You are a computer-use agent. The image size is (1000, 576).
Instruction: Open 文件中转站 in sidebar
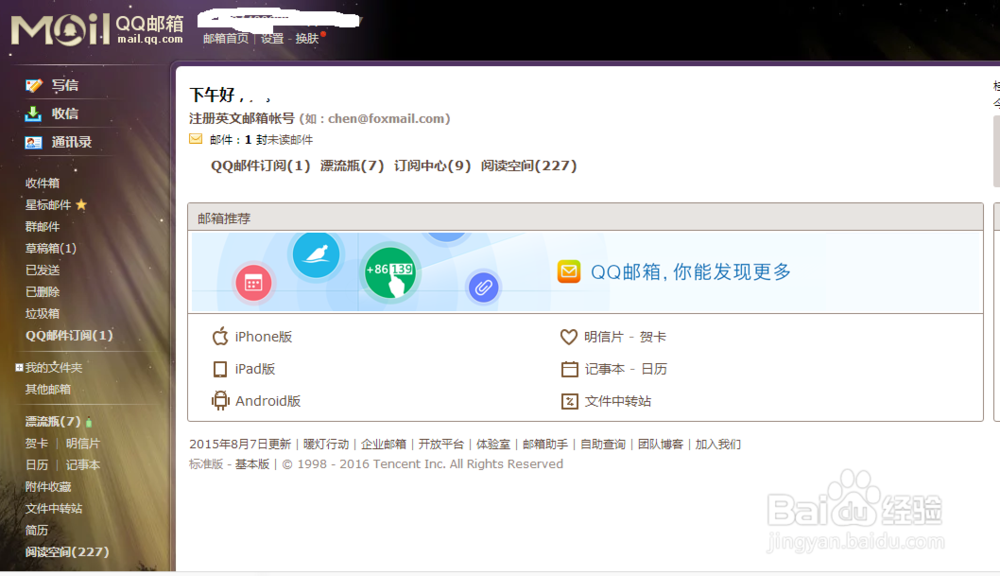[54, 508]
